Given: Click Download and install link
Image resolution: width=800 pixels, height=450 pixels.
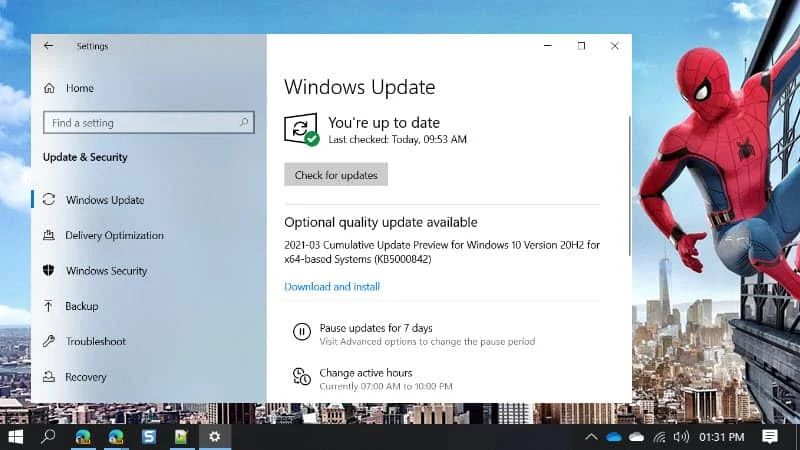Looking at the screenshot, I should [332, 287].
